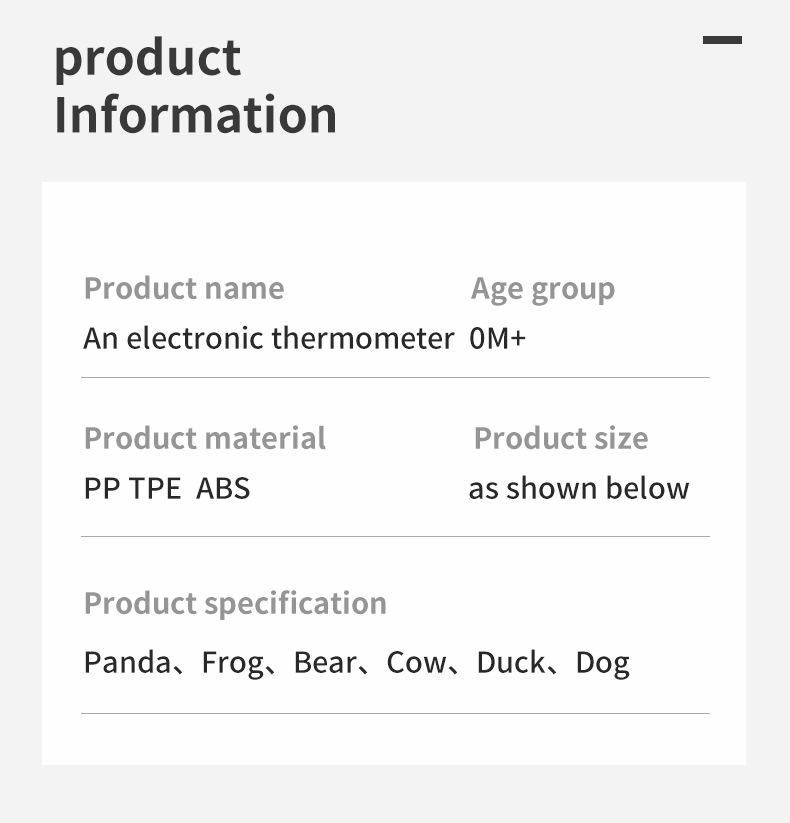Click the 'Age group' label
This screenshot has width=790, height=823.
coord(543,289)
